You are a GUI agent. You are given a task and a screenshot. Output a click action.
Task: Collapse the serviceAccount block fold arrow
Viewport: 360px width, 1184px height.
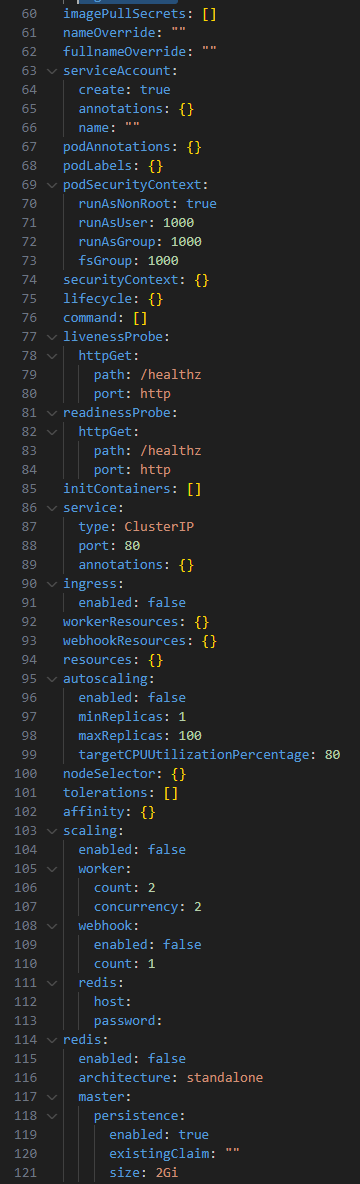point(51,71)
